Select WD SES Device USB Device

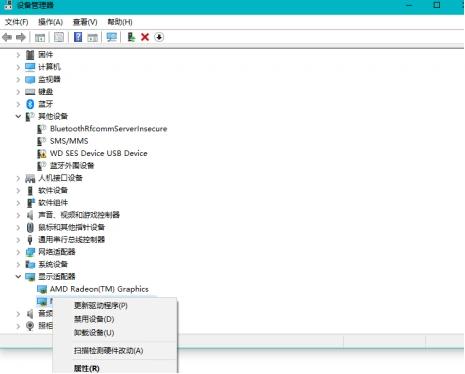coord(99,153)
